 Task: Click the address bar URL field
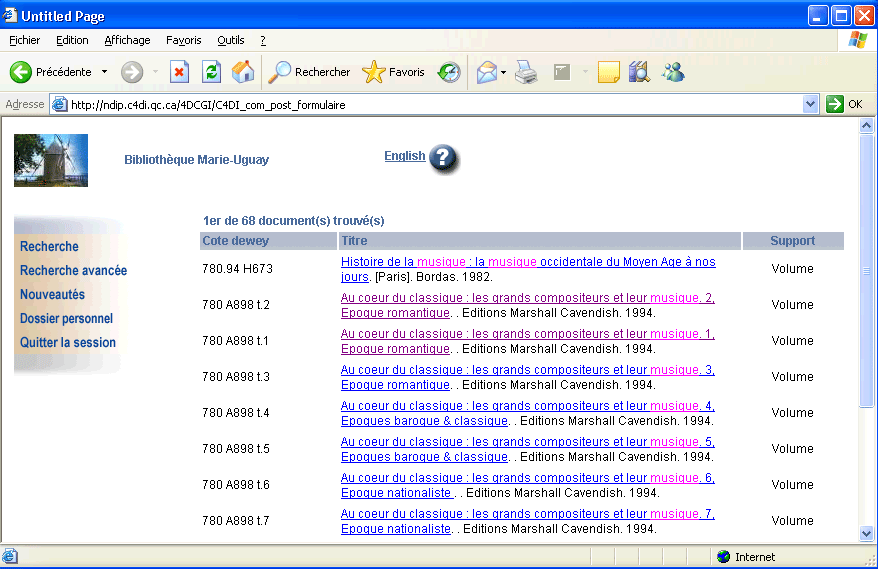430,104
